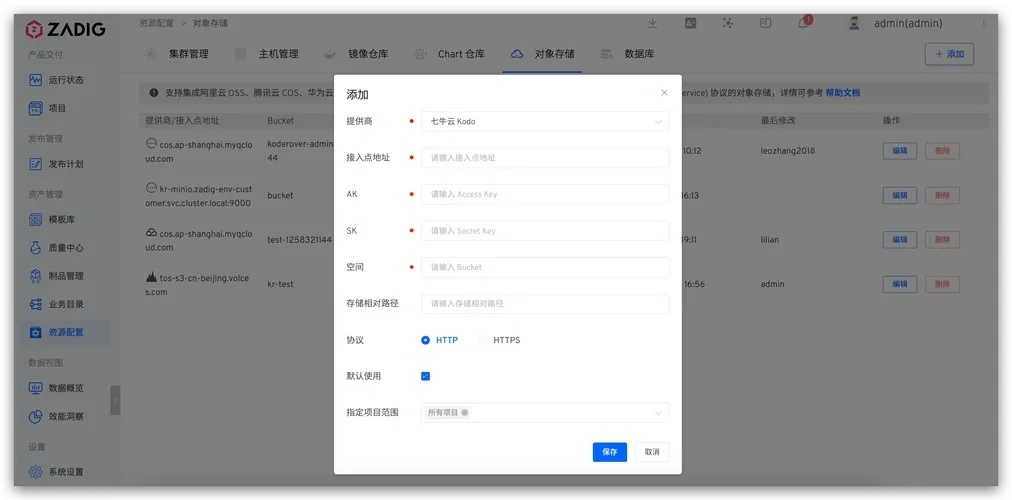
Task: Focus the SK Secret Key input field
Action: click(545, 231)
